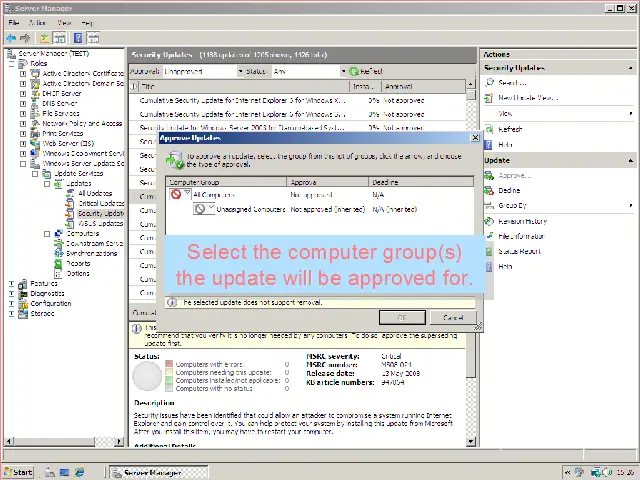The height and width of the screenshot is (480, 640).
Task: Click the Start button
Action: (x=19, y=472)
